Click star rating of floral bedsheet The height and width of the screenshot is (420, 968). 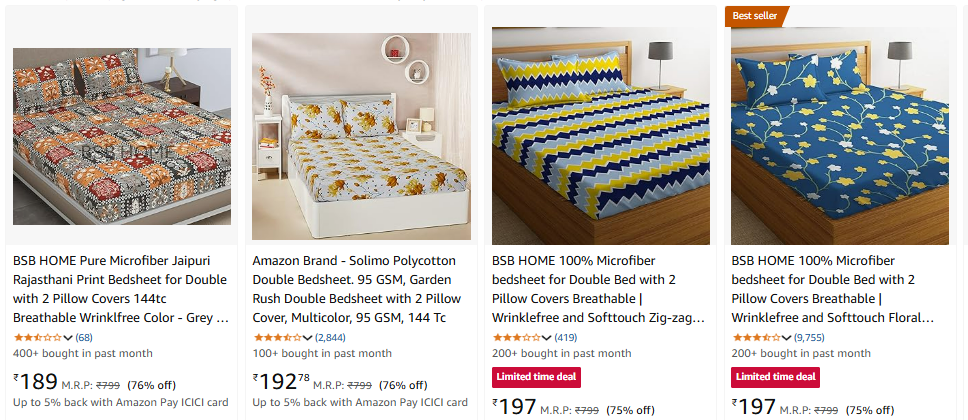(756, 337)
